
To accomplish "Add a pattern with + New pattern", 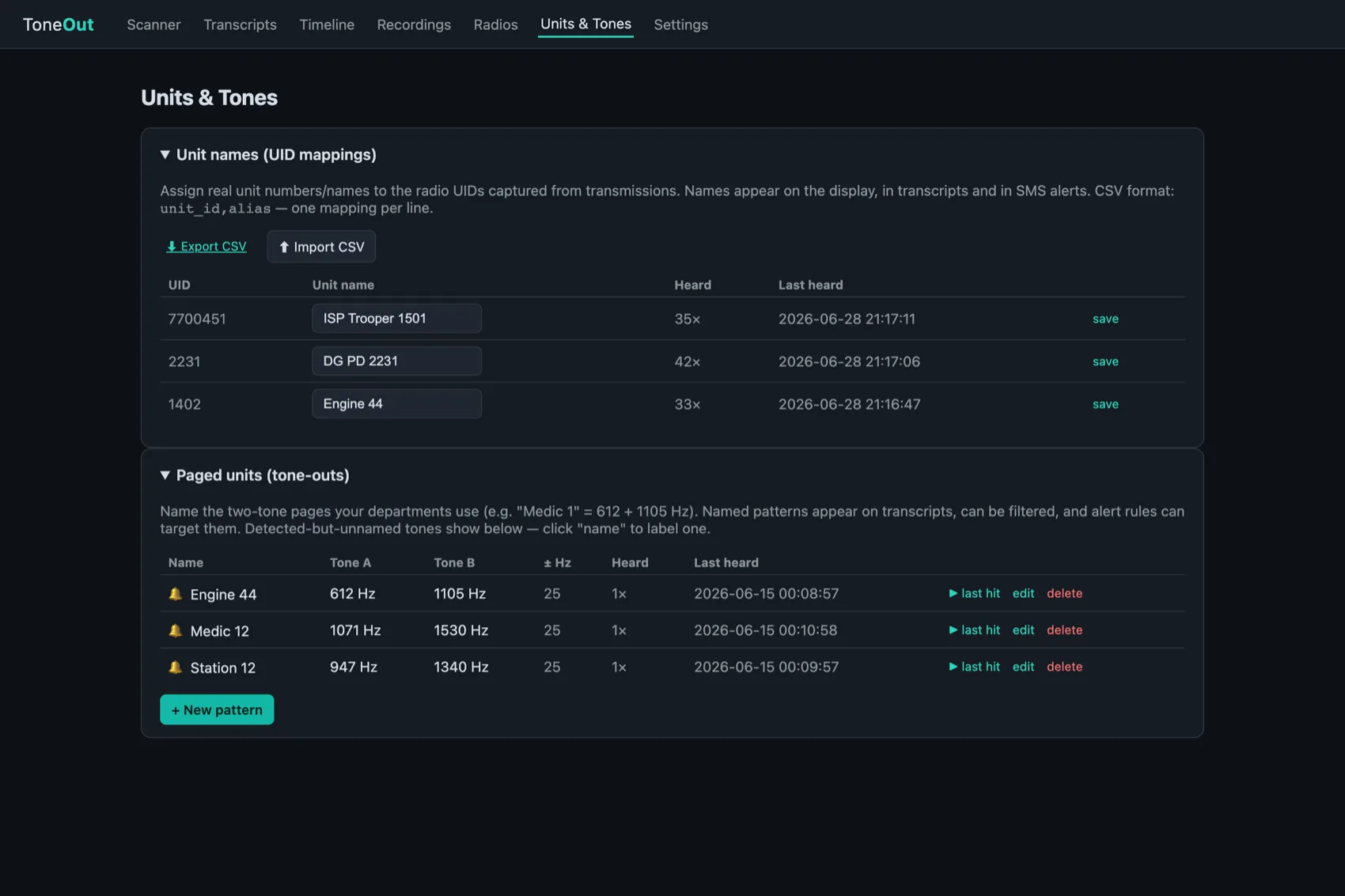I will (x=217, y=709).
